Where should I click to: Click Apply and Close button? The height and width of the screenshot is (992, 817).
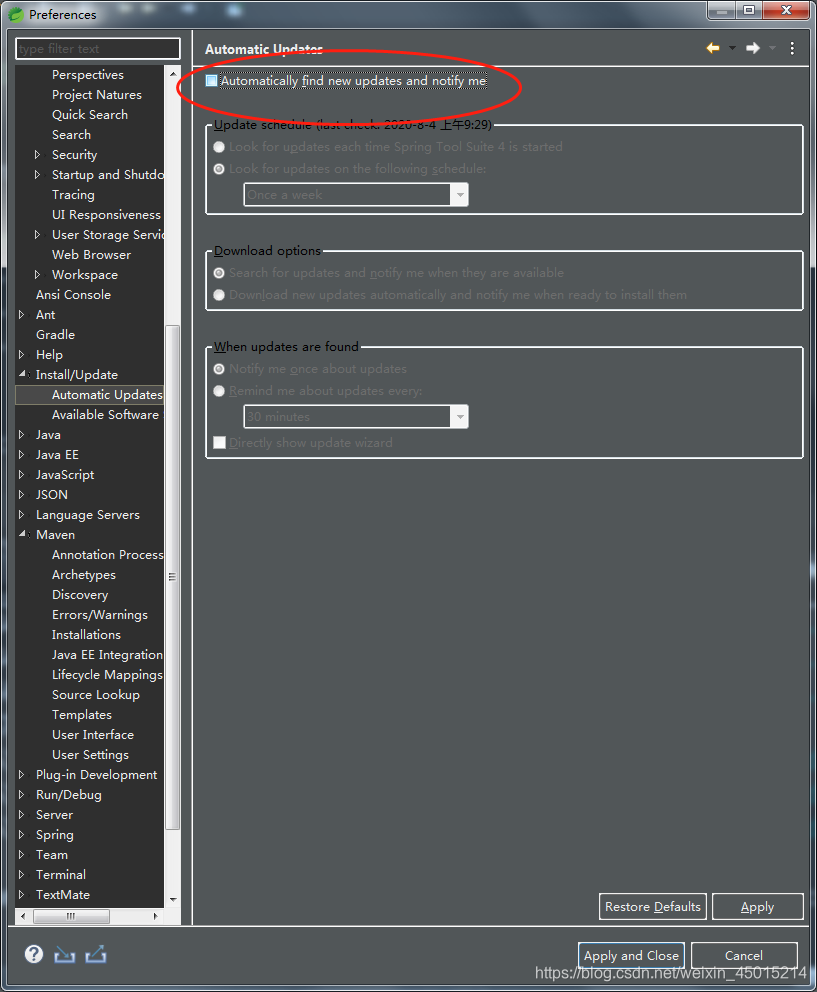[x=631, y=955]
